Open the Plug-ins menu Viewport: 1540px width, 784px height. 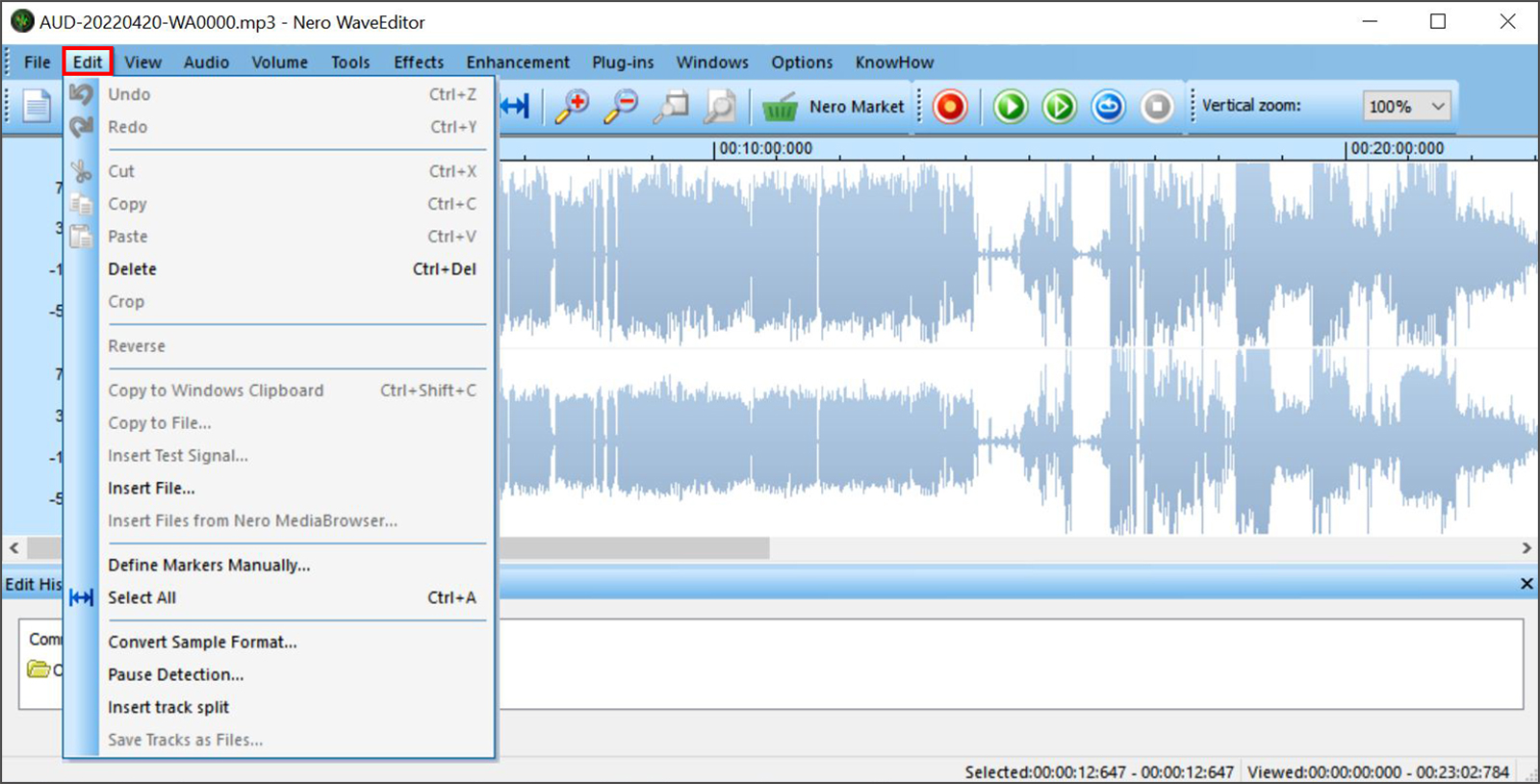(x=623, y=63)
